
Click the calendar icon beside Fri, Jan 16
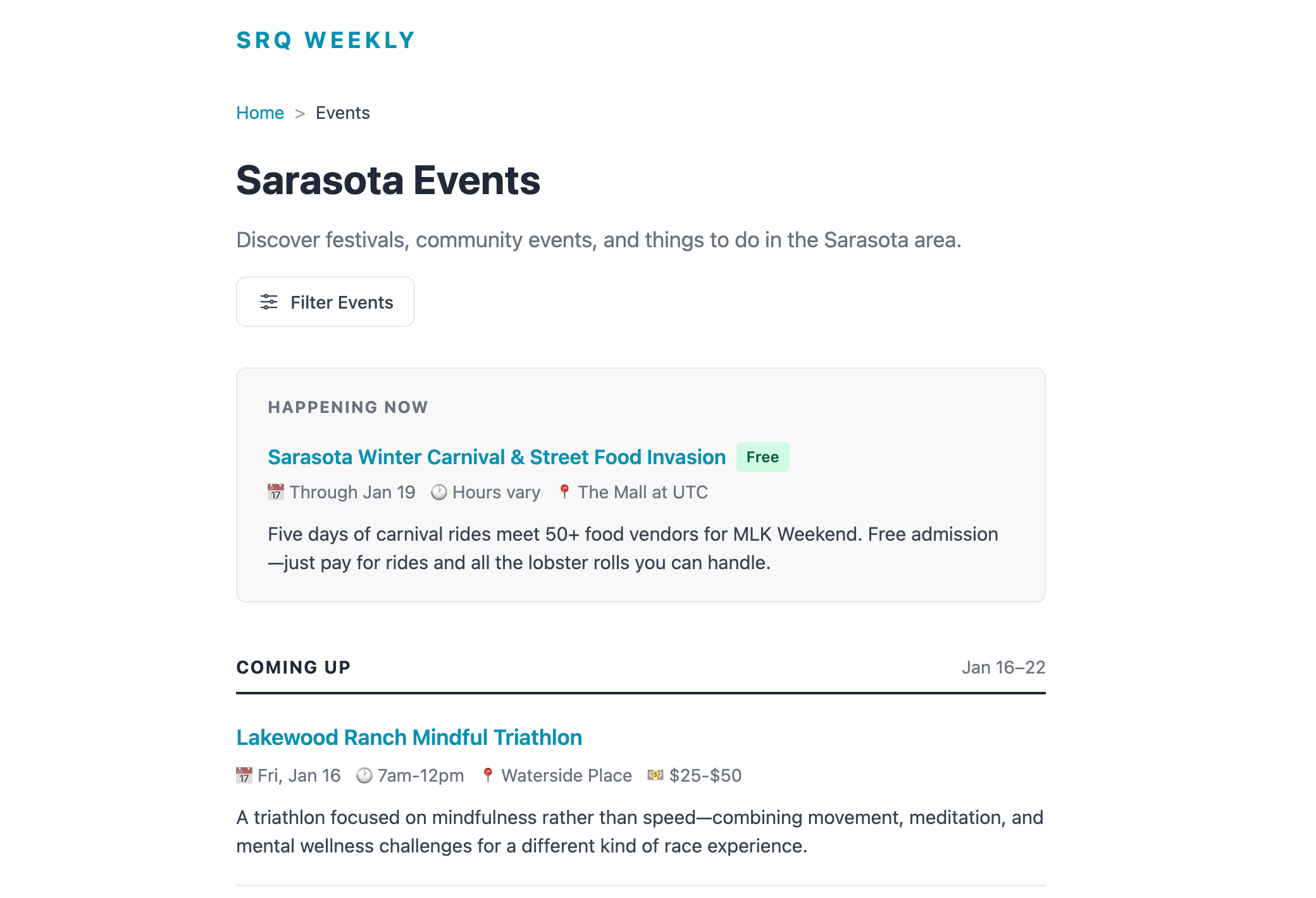244,775
